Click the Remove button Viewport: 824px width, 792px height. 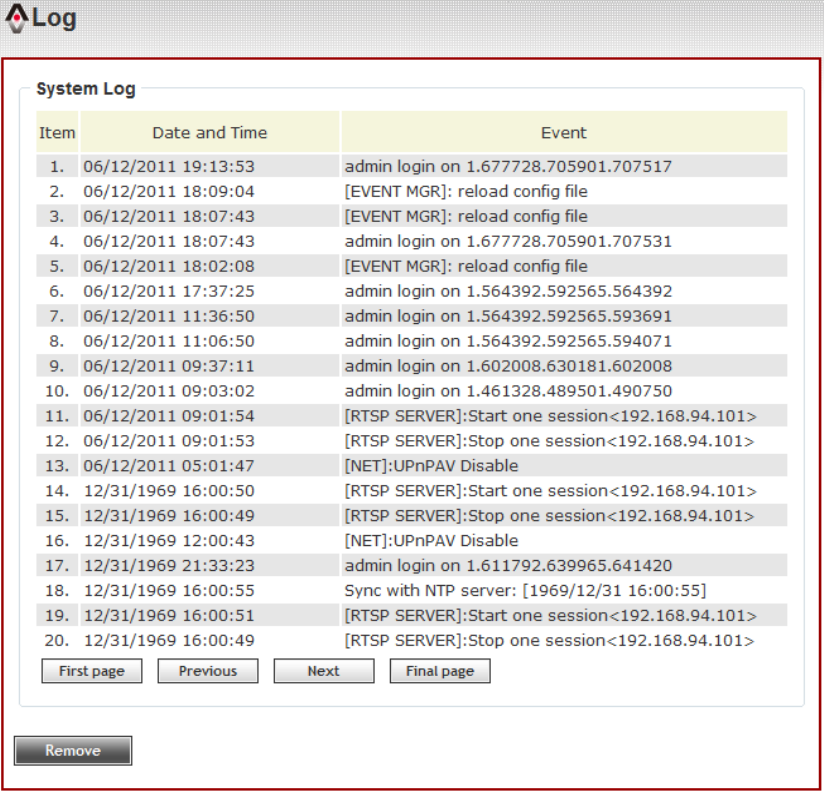73,750
